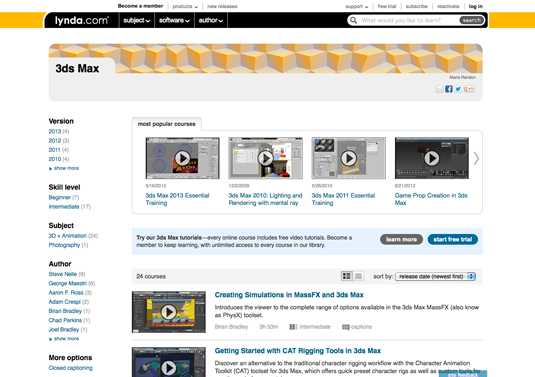Filter by Beginner skill level
Image resolution: width=535 pixels, height=377 pixels.
coord(60,198)
